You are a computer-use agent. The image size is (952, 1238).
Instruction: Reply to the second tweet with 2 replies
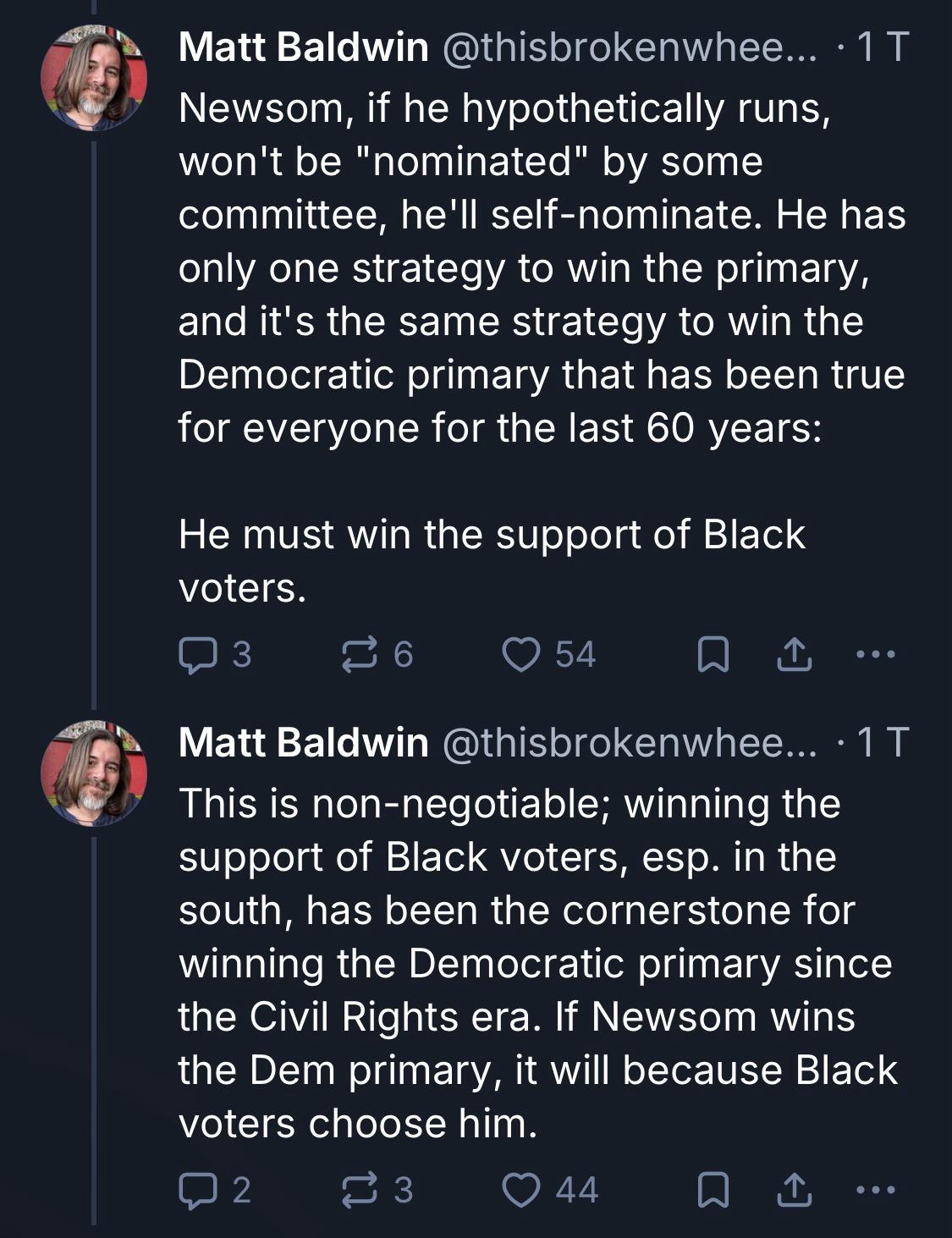tap(197, 1190)
